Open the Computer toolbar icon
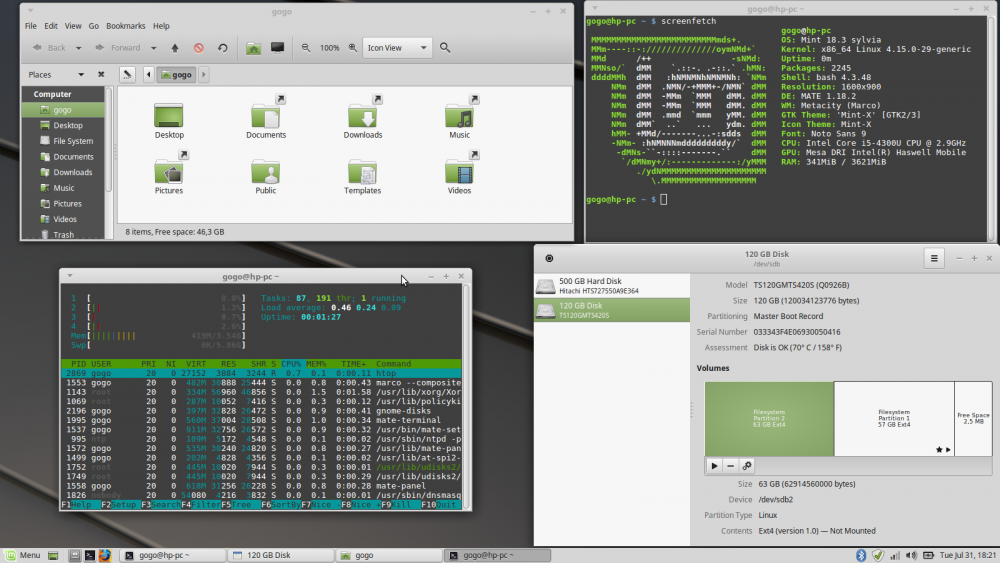The height and width of the screenshot is (563, 1000). [277, 48]
